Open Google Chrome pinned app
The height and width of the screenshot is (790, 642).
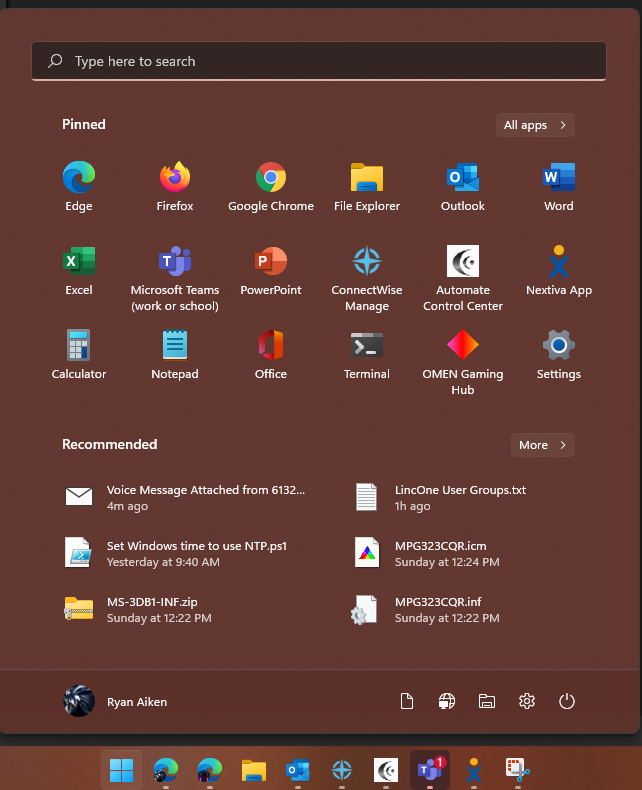click(271, 186)
